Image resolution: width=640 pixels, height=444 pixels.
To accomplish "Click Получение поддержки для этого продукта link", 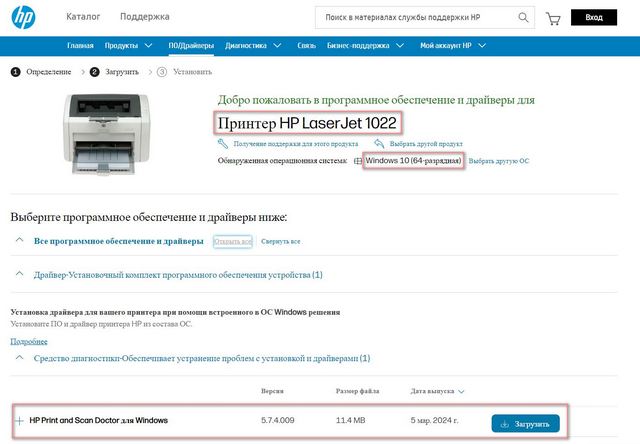I will click(296, 144).
